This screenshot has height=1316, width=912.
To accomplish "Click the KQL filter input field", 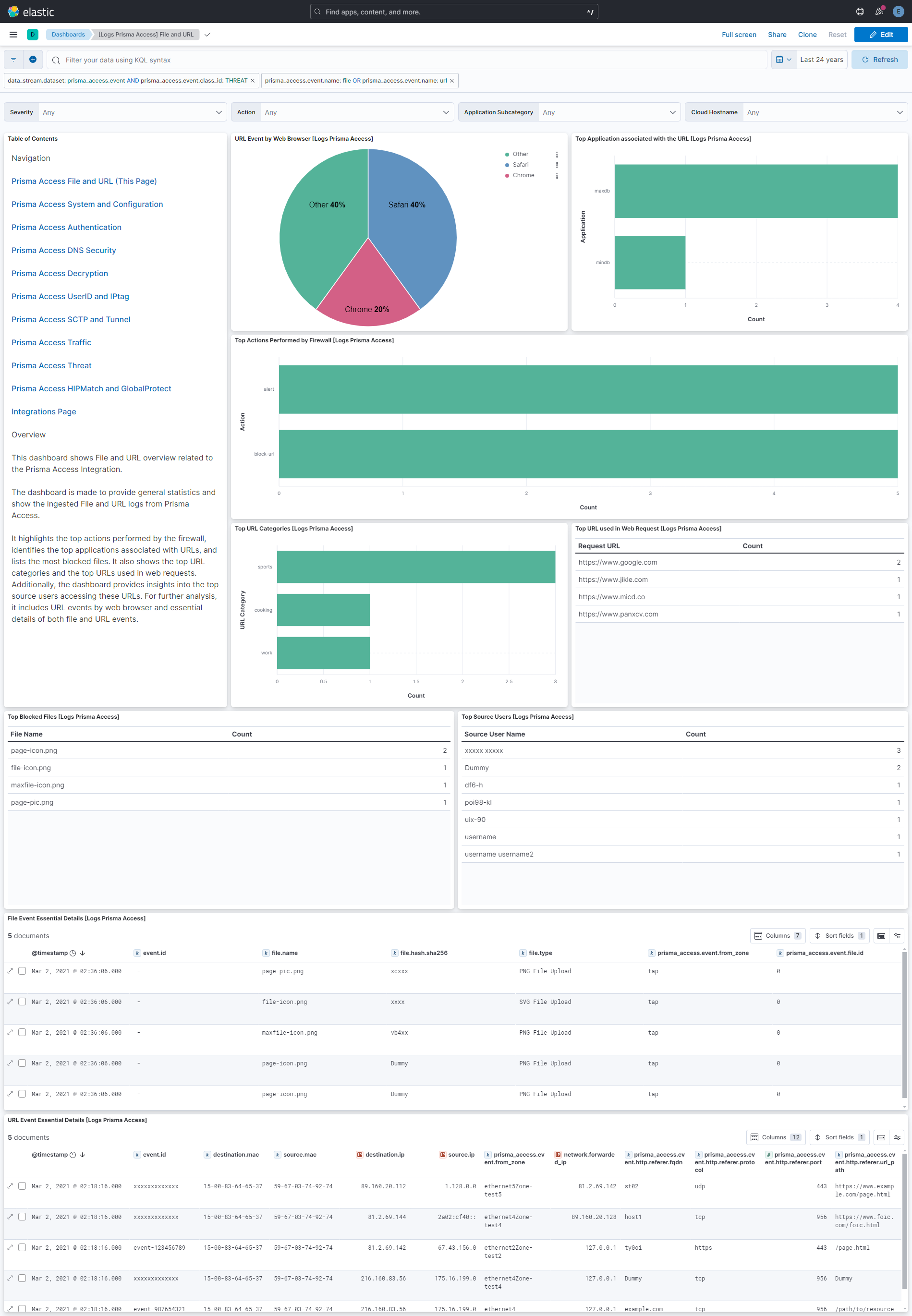I will coord(400,60).
